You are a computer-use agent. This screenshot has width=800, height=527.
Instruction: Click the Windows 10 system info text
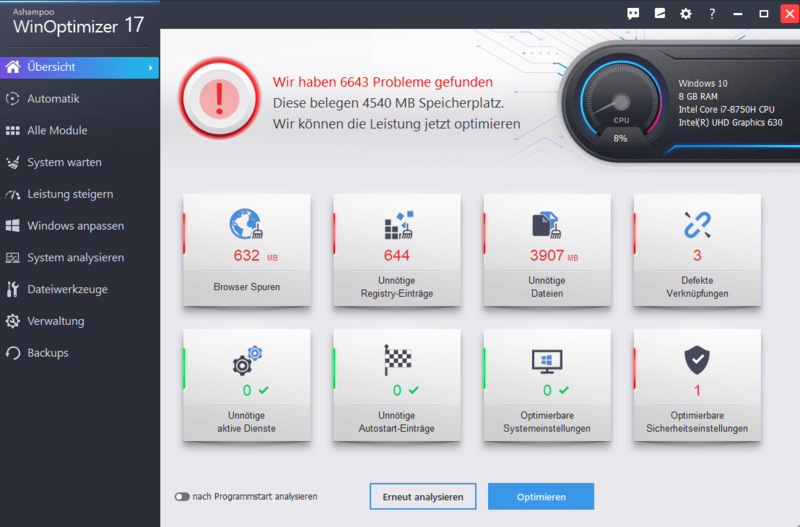click(703, 83)
